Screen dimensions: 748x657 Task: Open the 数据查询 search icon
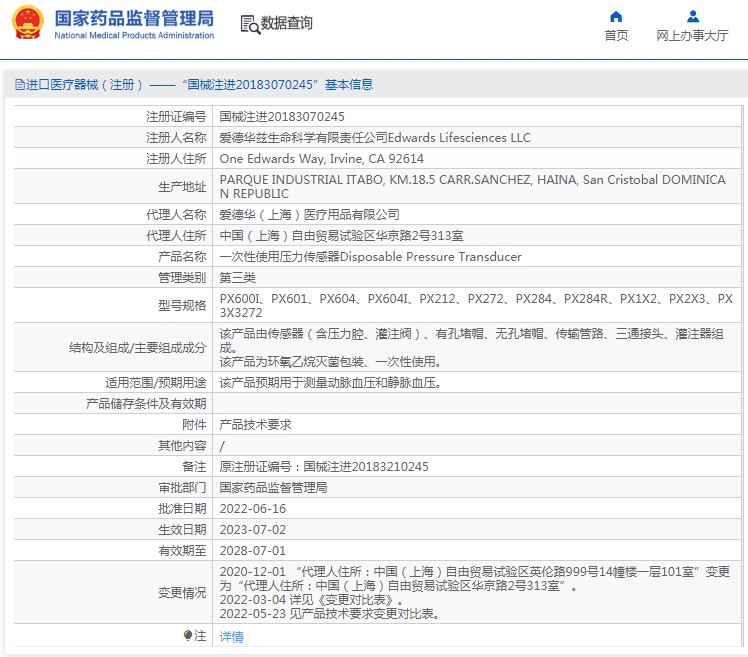coord(250,24)
